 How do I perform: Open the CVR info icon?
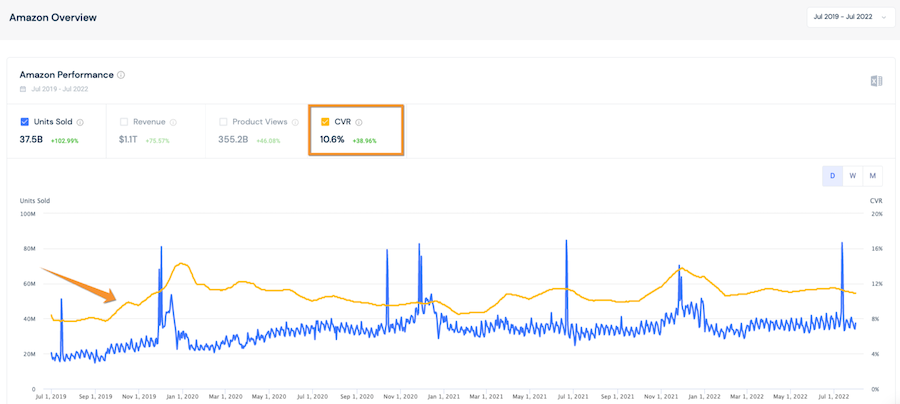point(359,122)
